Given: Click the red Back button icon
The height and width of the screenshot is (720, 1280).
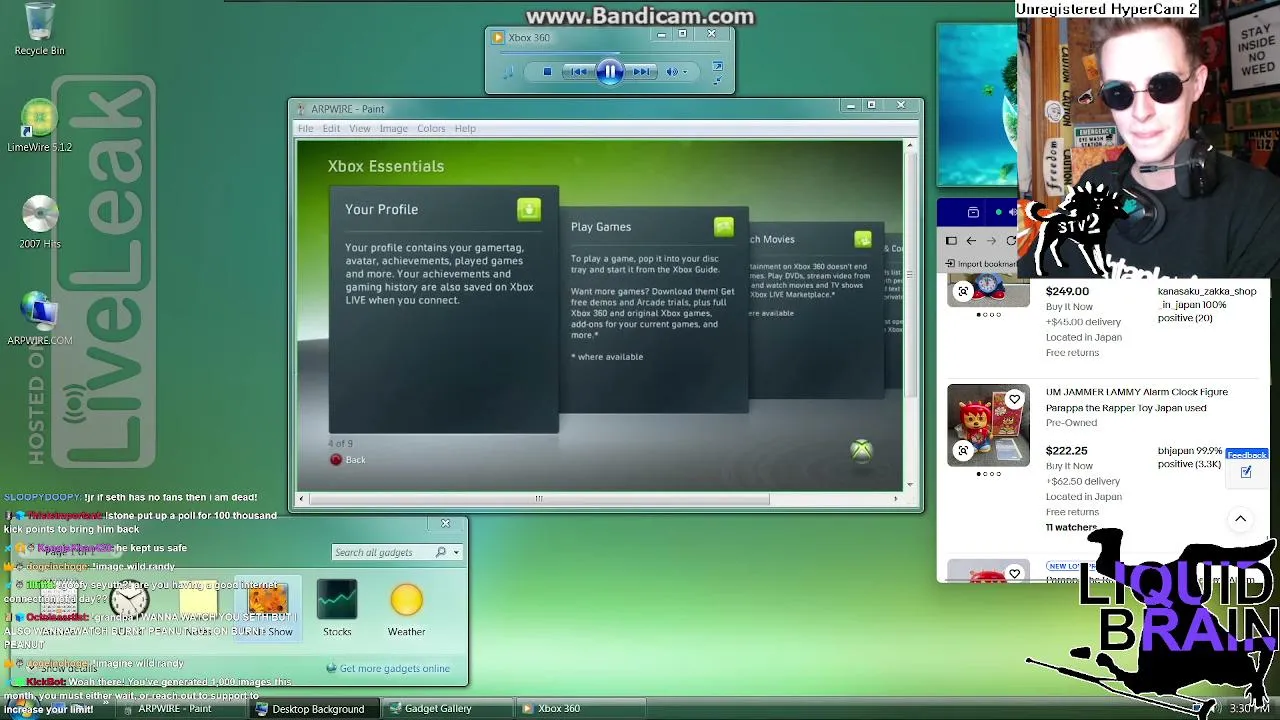Looking at the screenshot, I should pos(336,460).
